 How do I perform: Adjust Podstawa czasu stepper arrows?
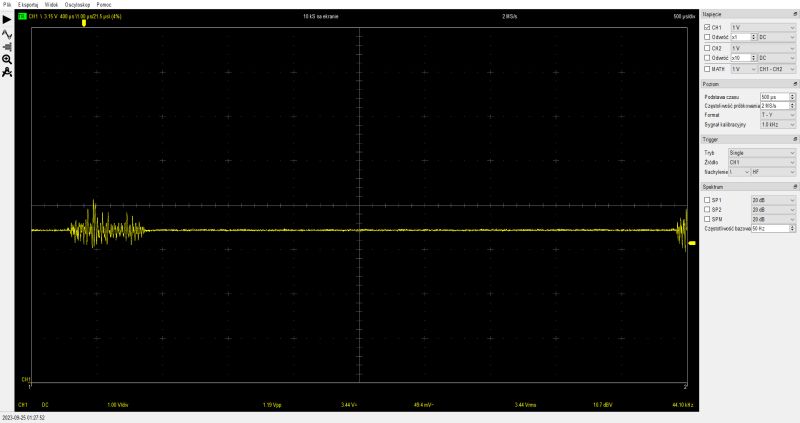pos(792,97)
